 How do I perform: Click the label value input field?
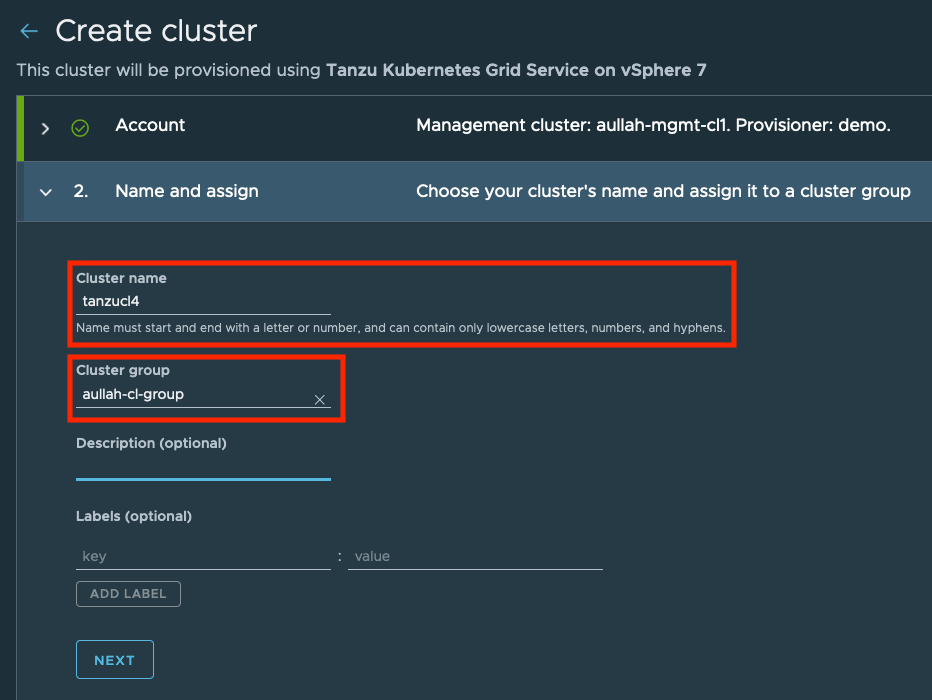click(x=475, y=556)
